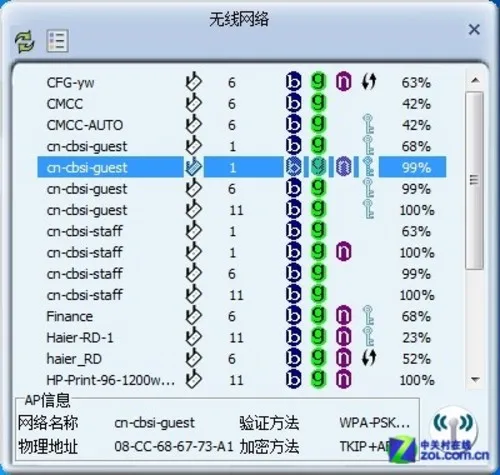This screenshot has height=475, width=500.
Task: Click the MAC address 08-CC-68-67-73-A1
Action: [x=174, y=446]
